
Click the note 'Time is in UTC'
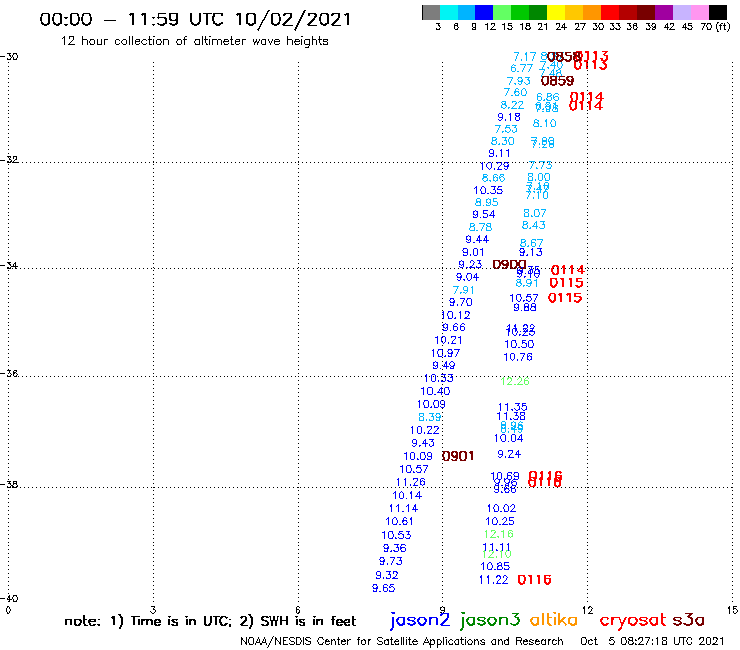[x=181, y=621]
